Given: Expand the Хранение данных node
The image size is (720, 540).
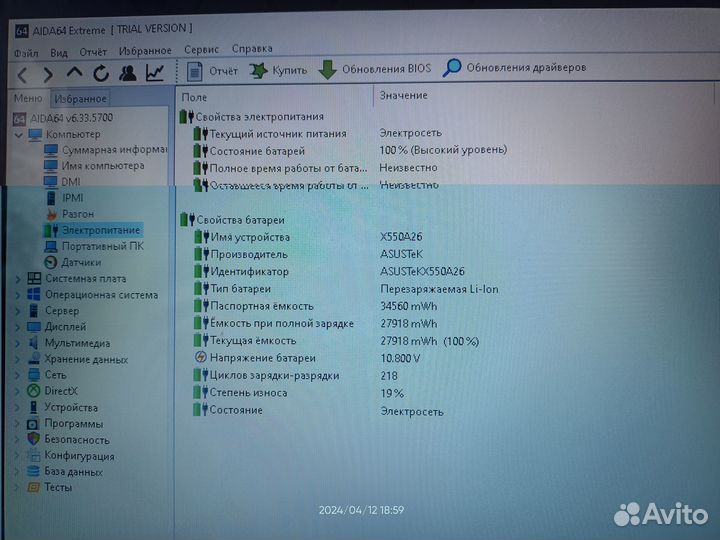Looking at the screenshot, I should [18, 359].
